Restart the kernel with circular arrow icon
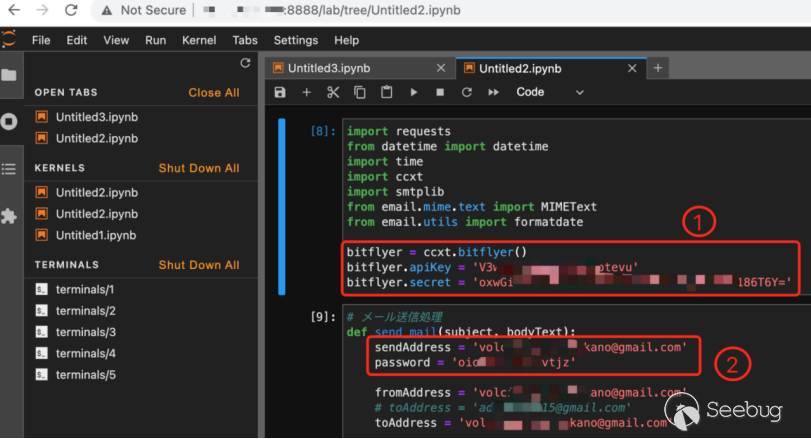 [467, 92]
